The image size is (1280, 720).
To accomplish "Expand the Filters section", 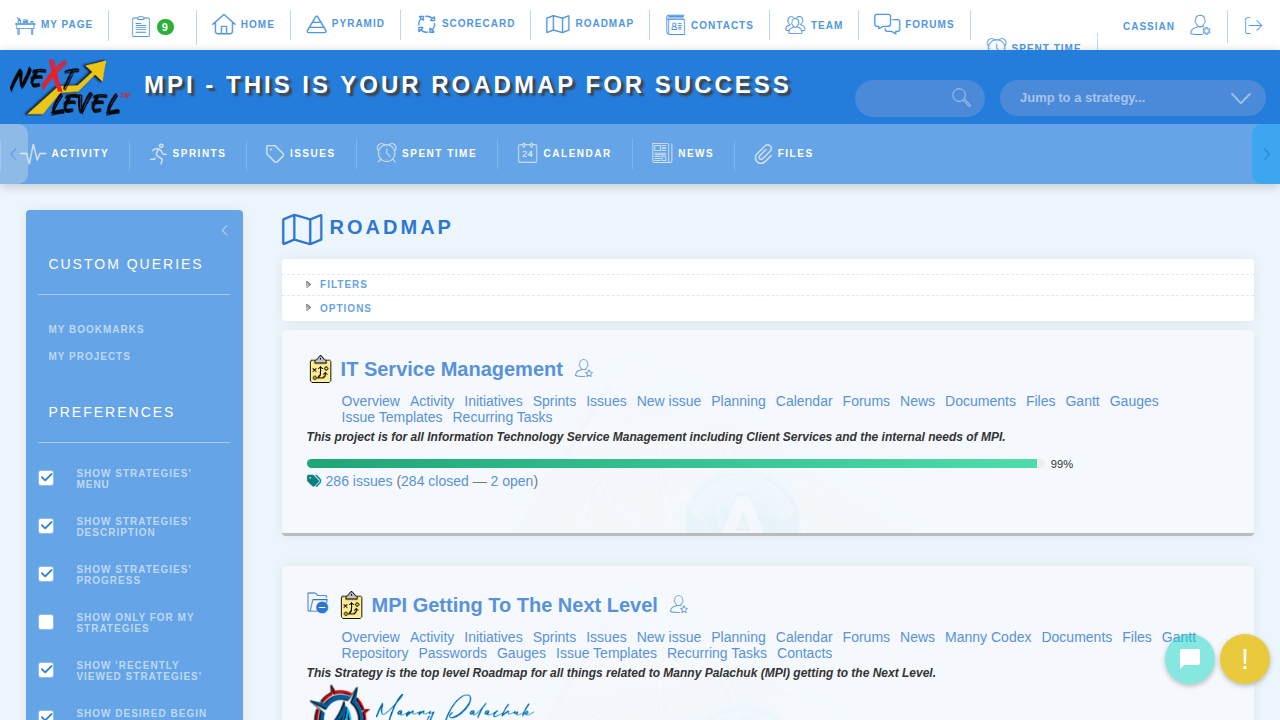I will pyautogui.click(x=344, y=284).
